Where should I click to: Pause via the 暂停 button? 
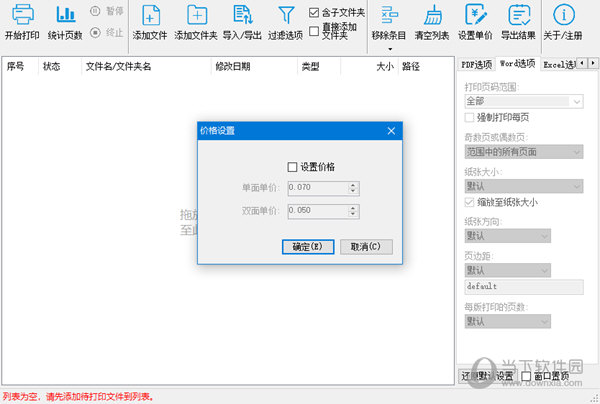(107, 11)
